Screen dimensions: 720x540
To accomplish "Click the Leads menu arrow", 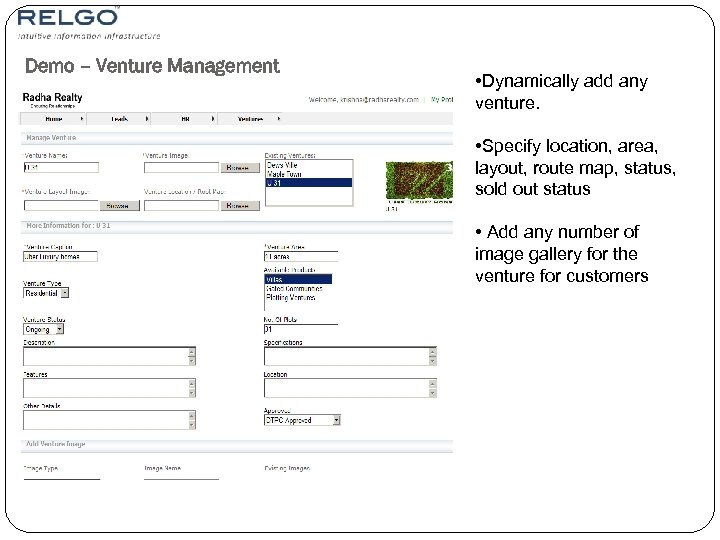I will click(147, 119).
